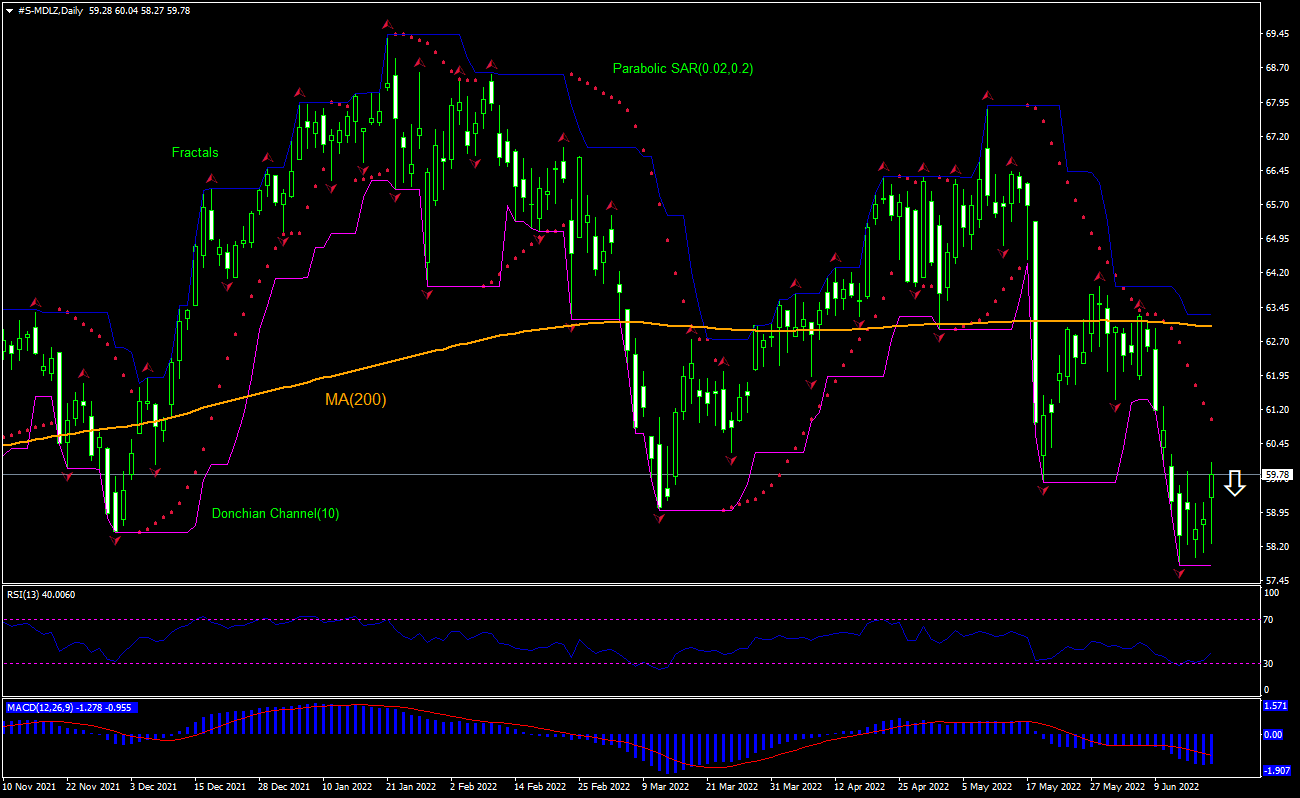This screenshot has width=1300, height=798.
Task: Expand the #S-MDLZ,Daily chart dropdown arrow
Action: 10,8
